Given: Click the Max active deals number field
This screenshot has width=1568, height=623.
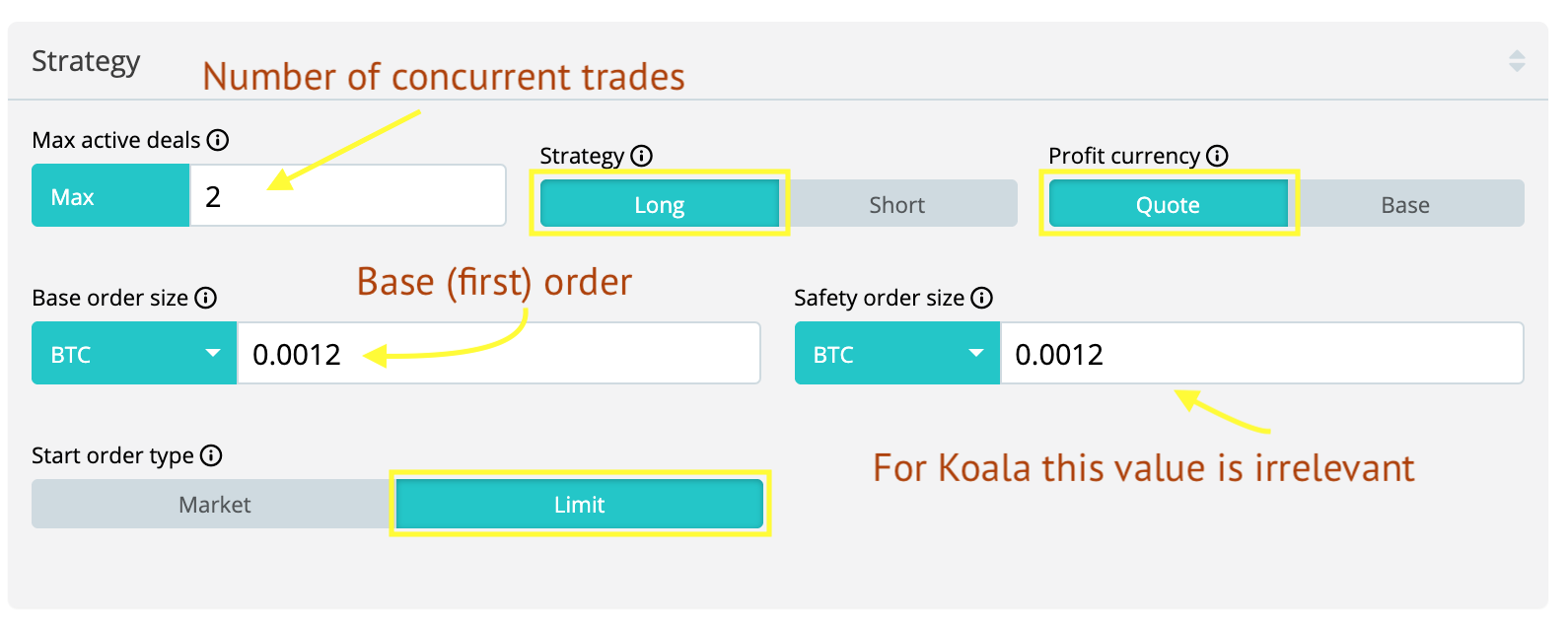Looking at the screenshot, I should tap(347, 196).
